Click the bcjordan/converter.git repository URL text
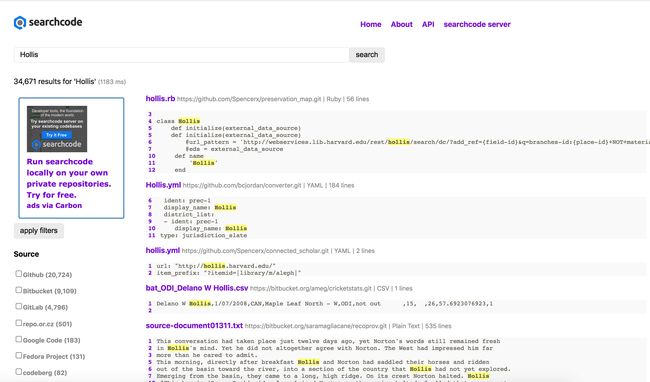Image resolution: width=650 pixels, height=382 pixels. pyautogui.click(x=242, y=185)
